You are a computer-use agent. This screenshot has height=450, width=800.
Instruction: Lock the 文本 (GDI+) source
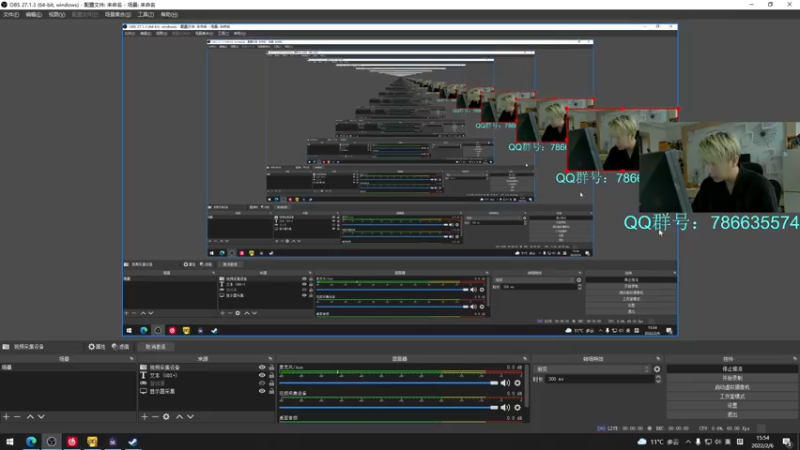tap(271, 375)
